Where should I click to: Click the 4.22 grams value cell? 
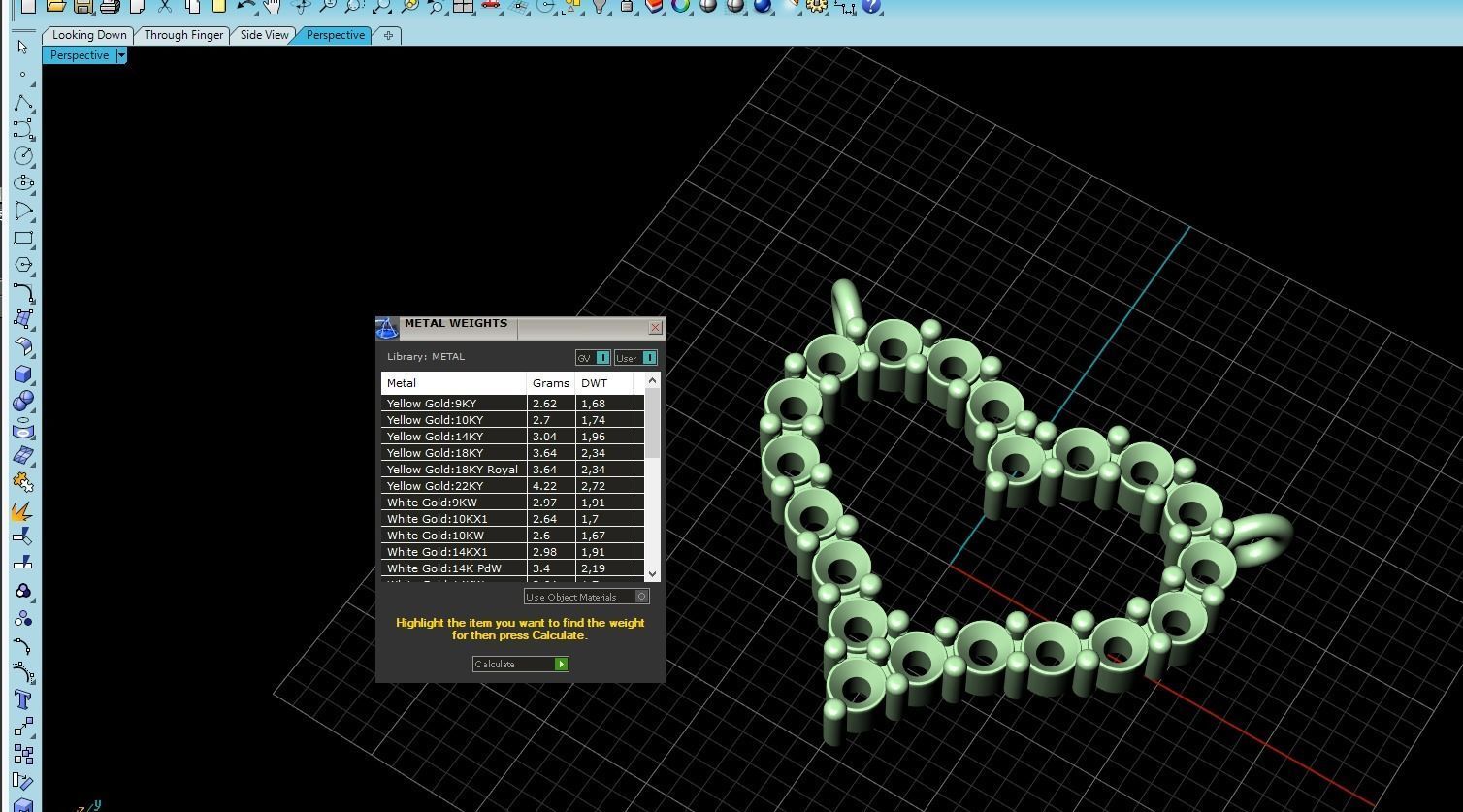point(551,486)
